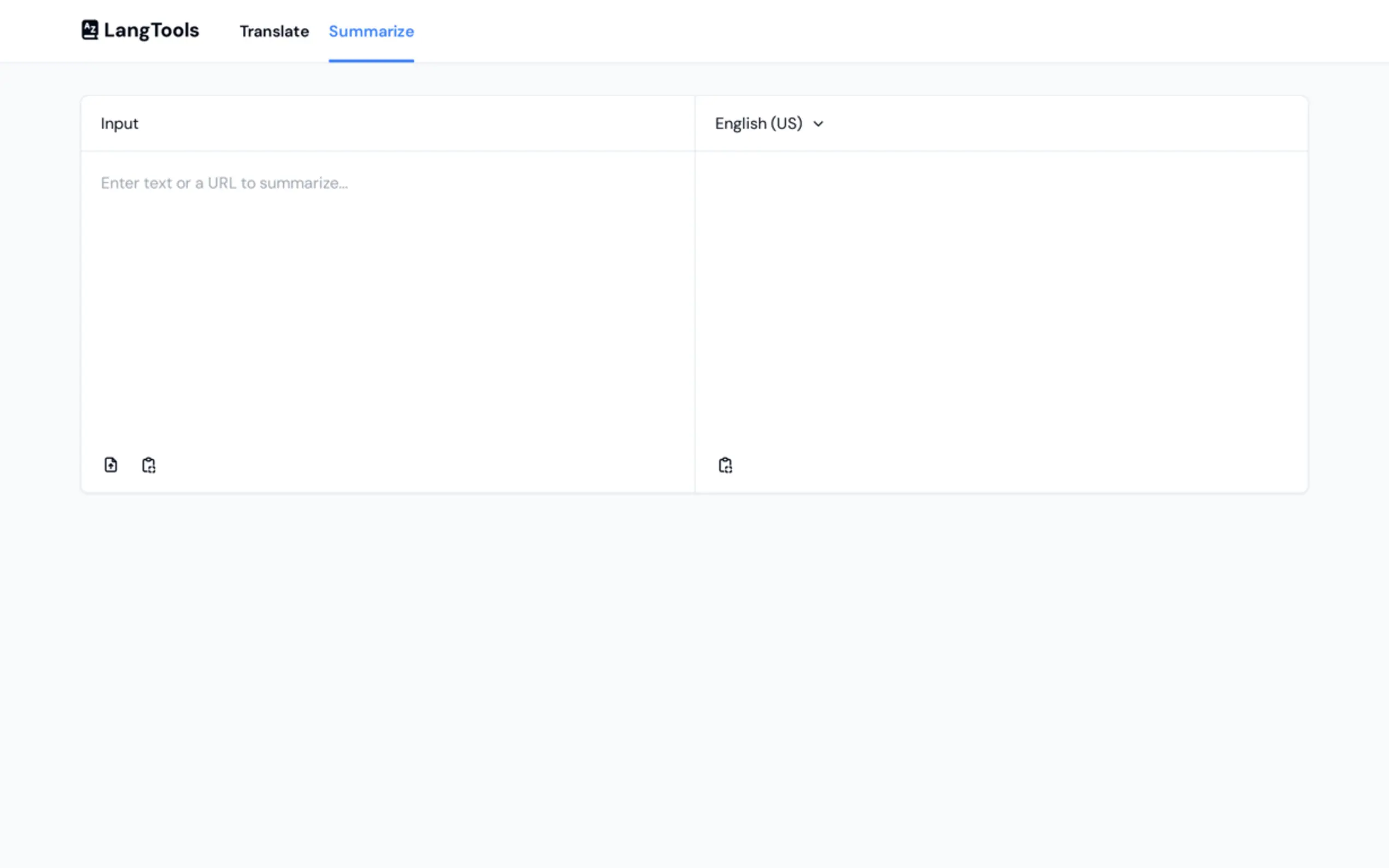Click the output panel header right of English (US)
This screenshot has width=1389, height=868.
1063,124
